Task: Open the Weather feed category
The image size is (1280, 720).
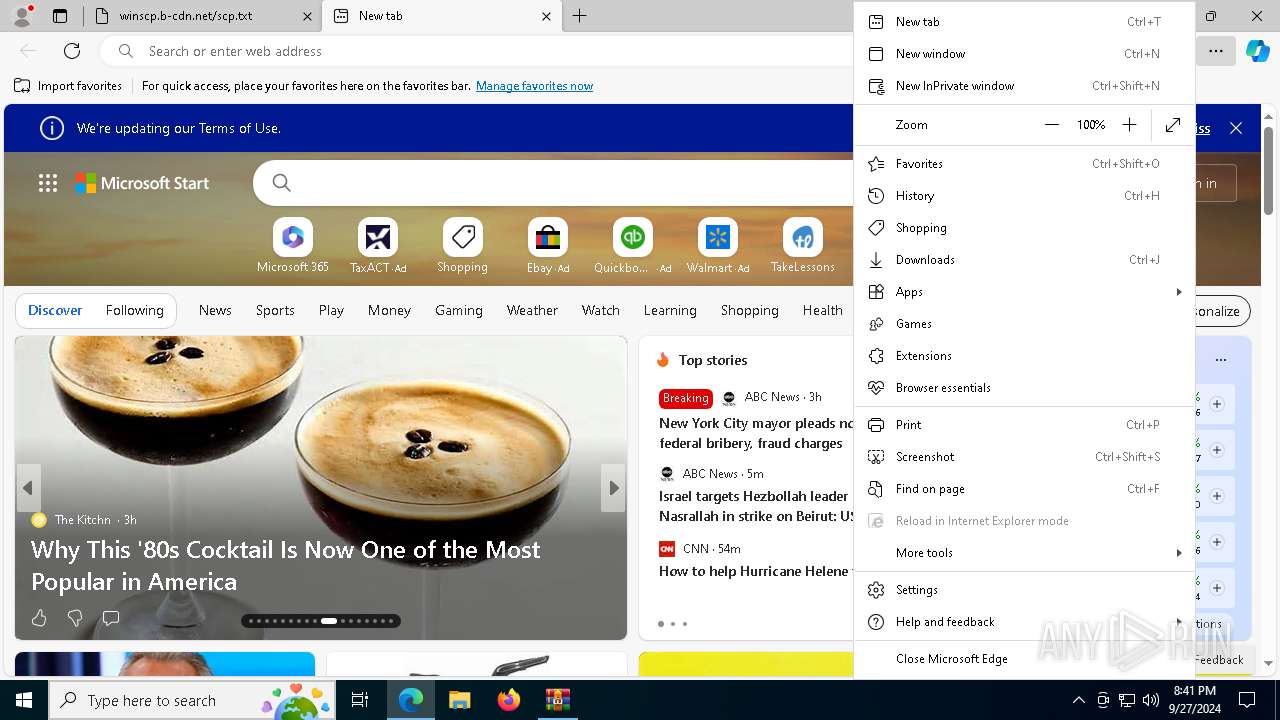Action: point(532,311)
